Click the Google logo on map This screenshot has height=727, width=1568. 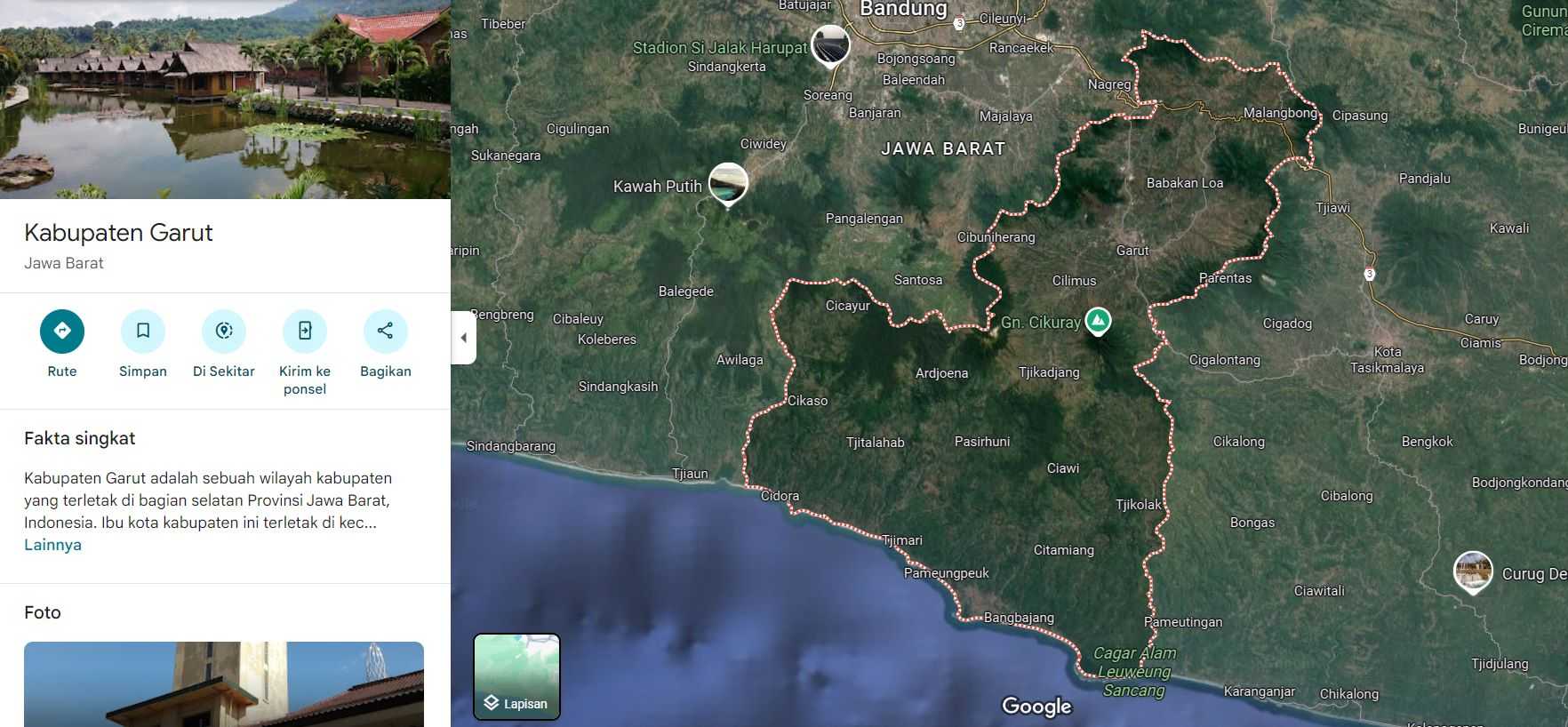pos(1036,707)
